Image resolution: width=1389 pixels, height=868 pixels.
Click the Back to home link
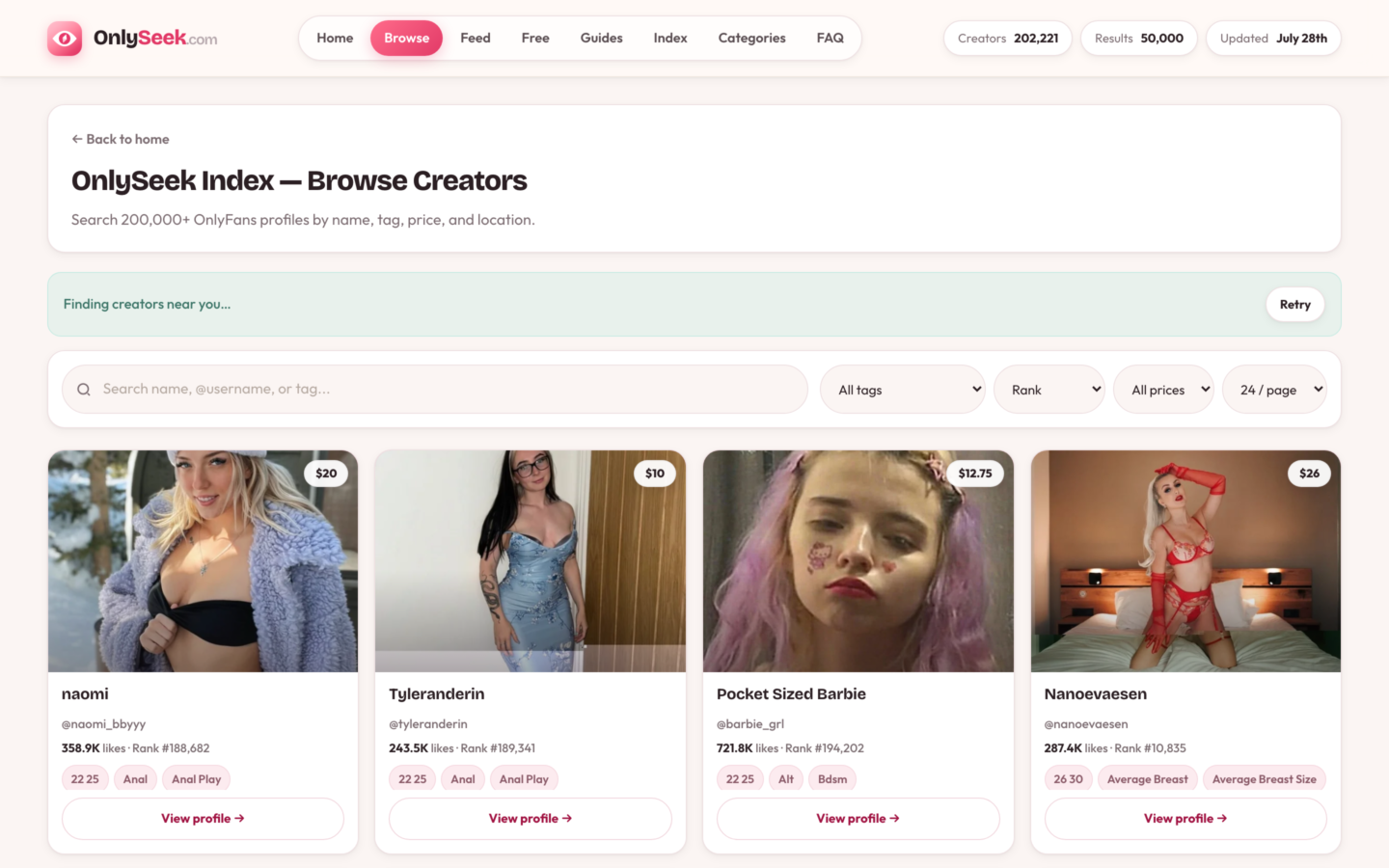click(x=121, y=139)
